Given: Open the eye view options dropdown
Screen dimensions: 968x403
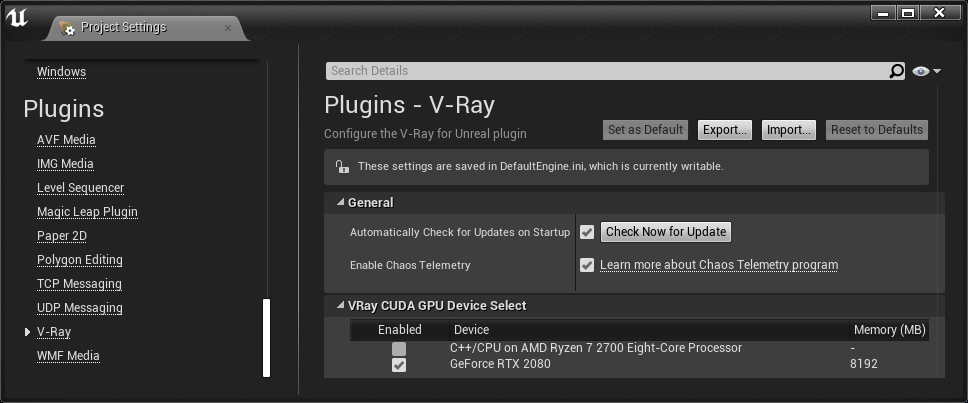Looking at the screenshot, I should (x=927, y=72).
